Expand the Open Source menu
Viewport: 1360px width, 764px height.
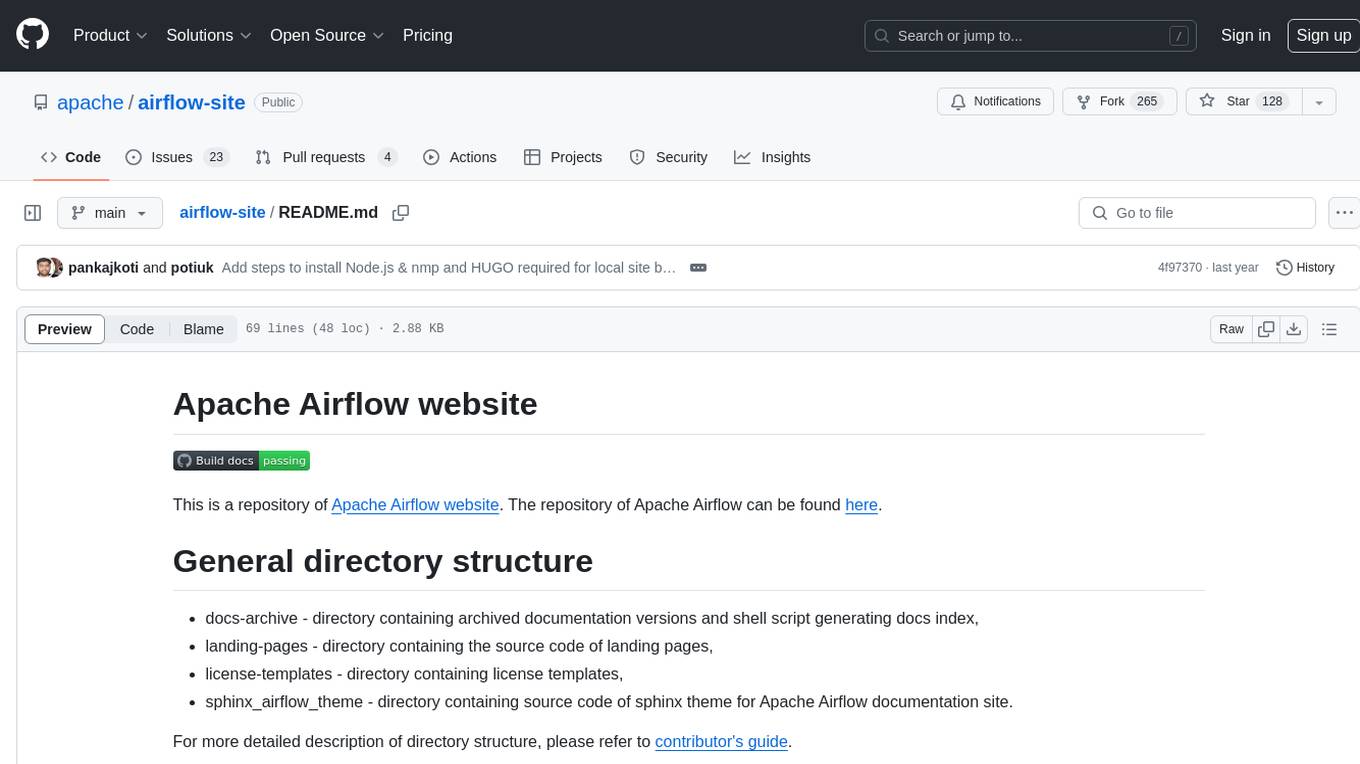pyautogui.click(x=327, y=35)
